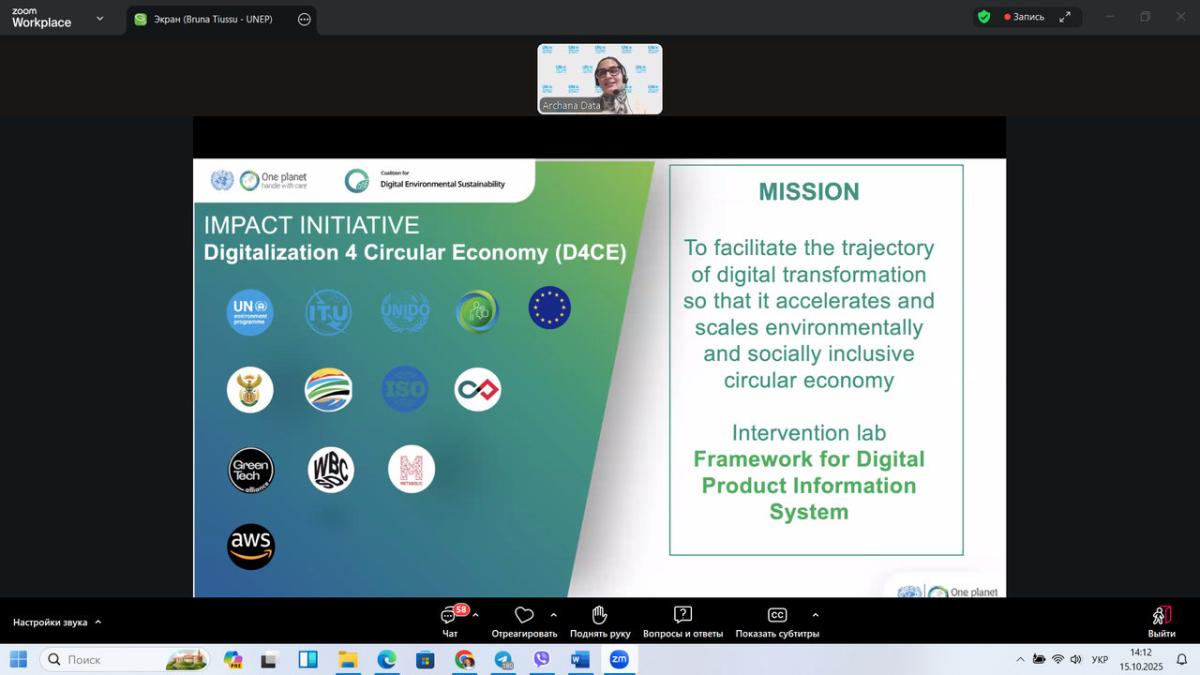Click the heart React icon
The width and height of the screenshot is (1200, 675).
[x=524, y=615]
